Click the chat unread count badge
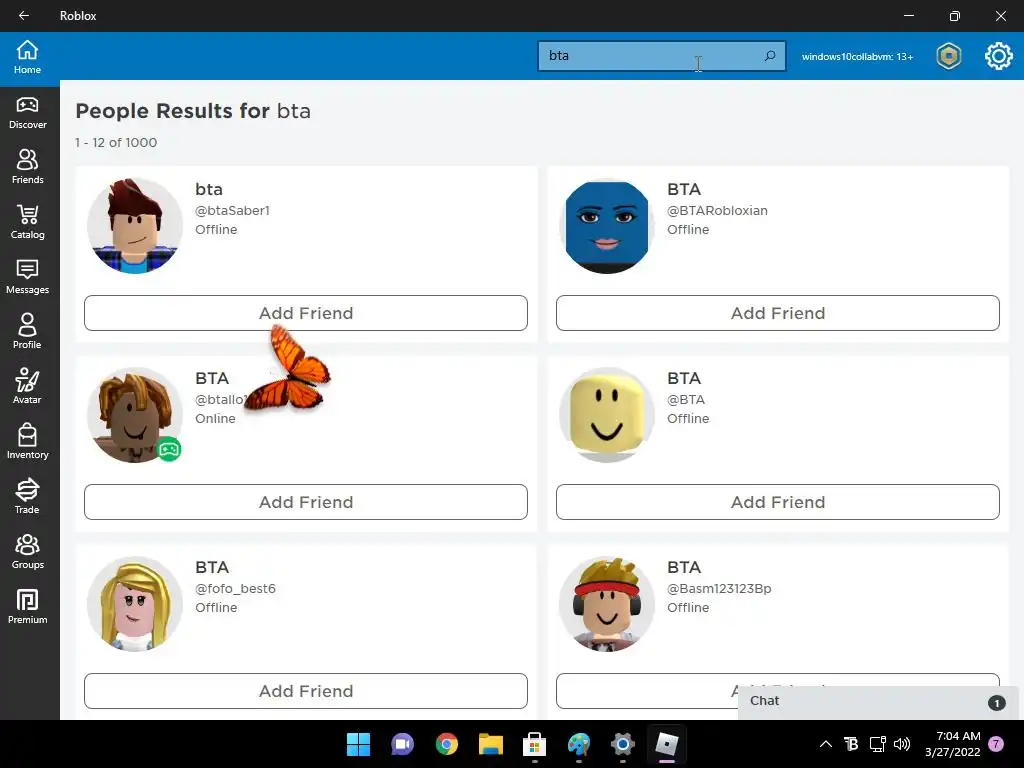1024x768 pixels. point(997,703)
